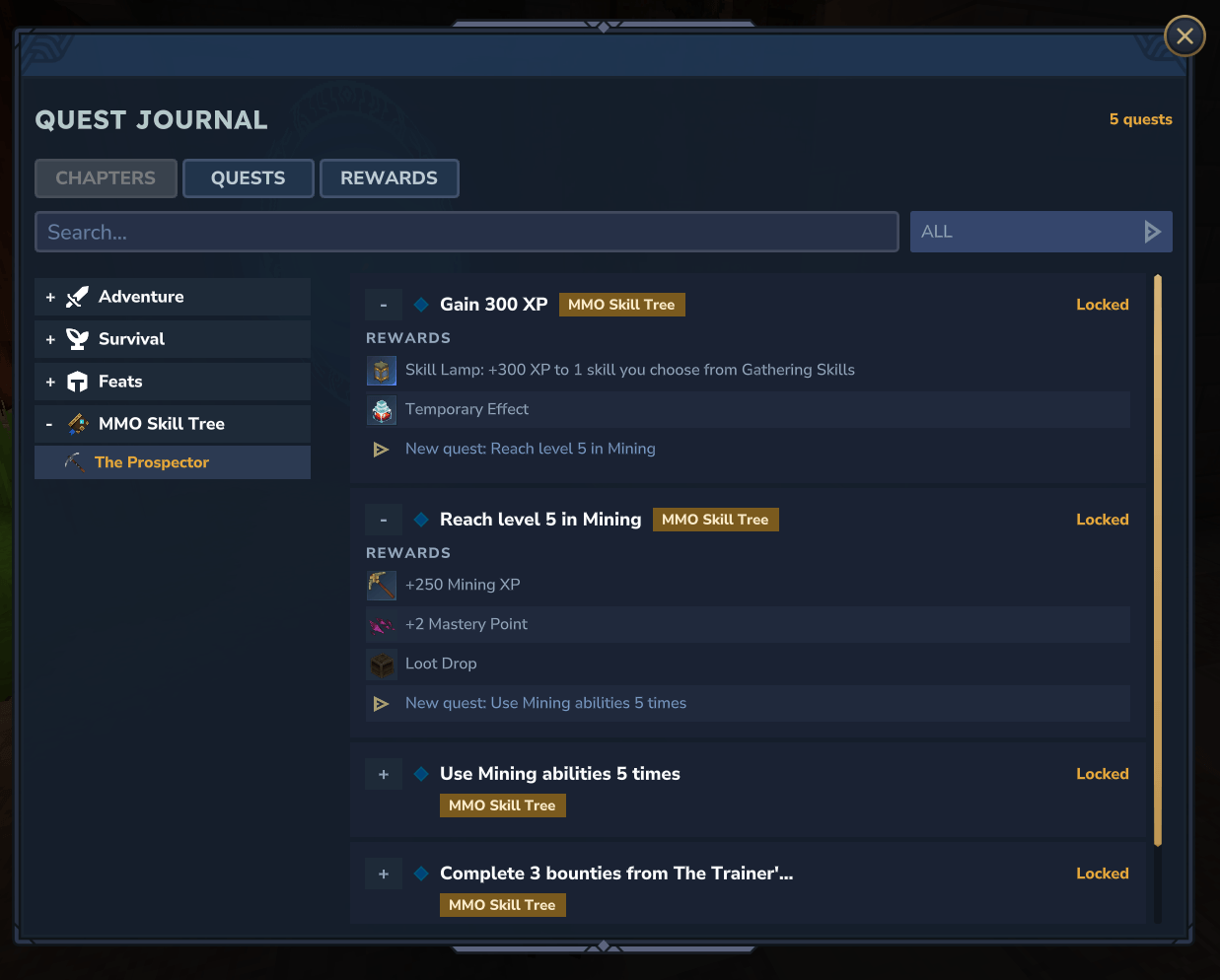Screen dimensions: 1220x980
Task: Click the quest list scrollbar
Action: [x=1158, y=560]
